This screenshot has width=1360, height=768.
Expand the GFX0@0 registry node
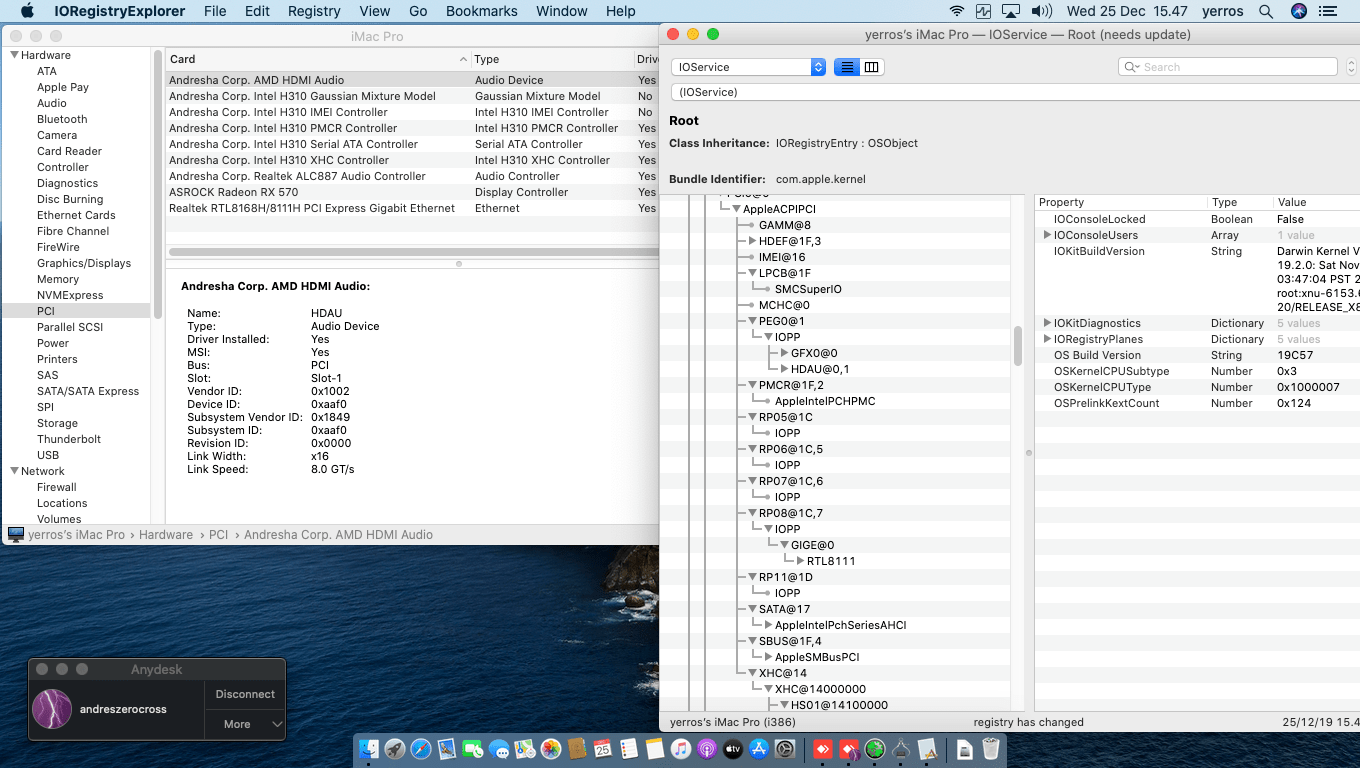(784, 353)
